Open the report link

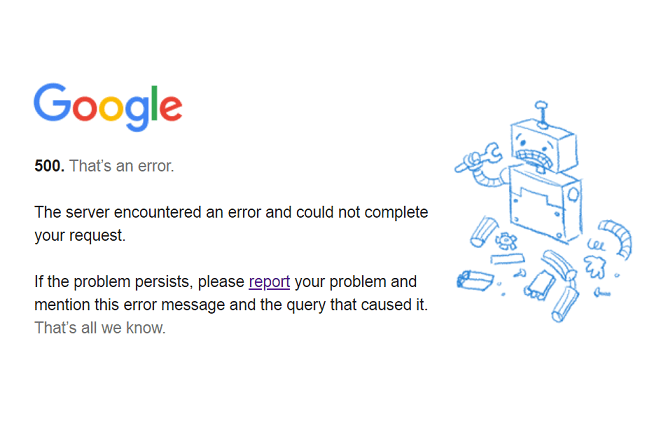point(269,281)
